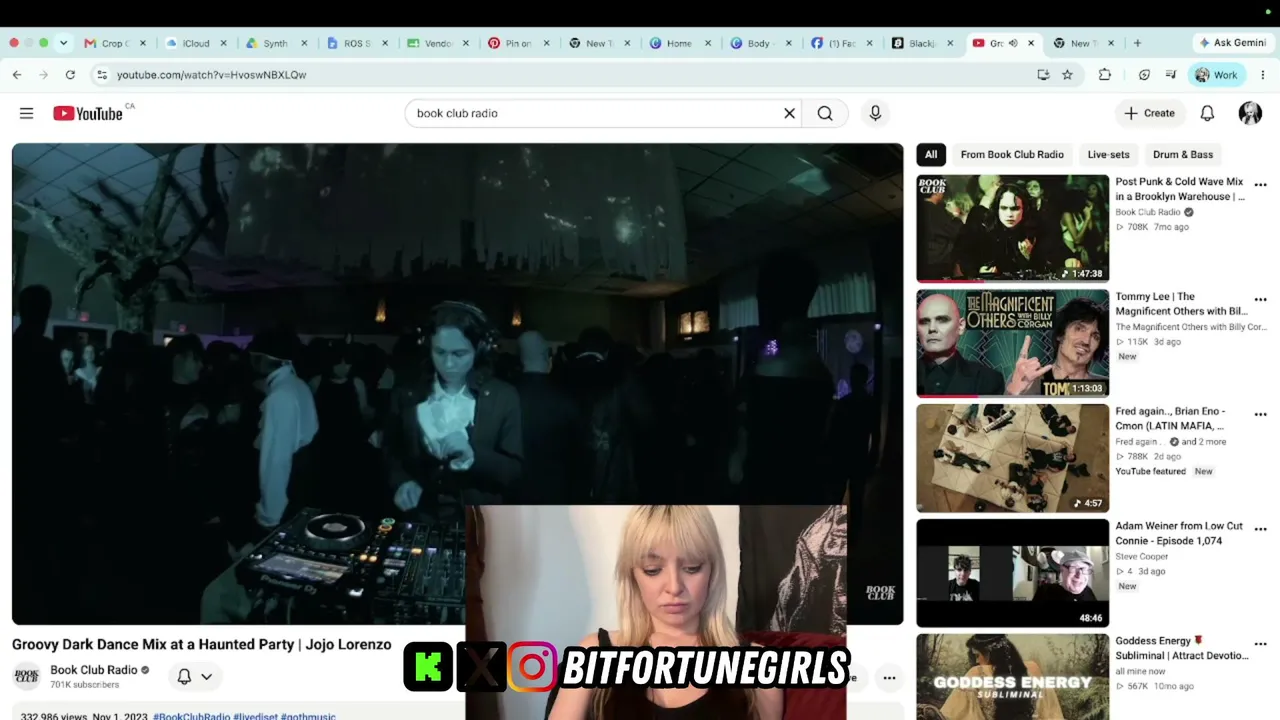Open the Chrome three-dot menu
This screenshot has width=1280, height=720.
pos(1263,75)
